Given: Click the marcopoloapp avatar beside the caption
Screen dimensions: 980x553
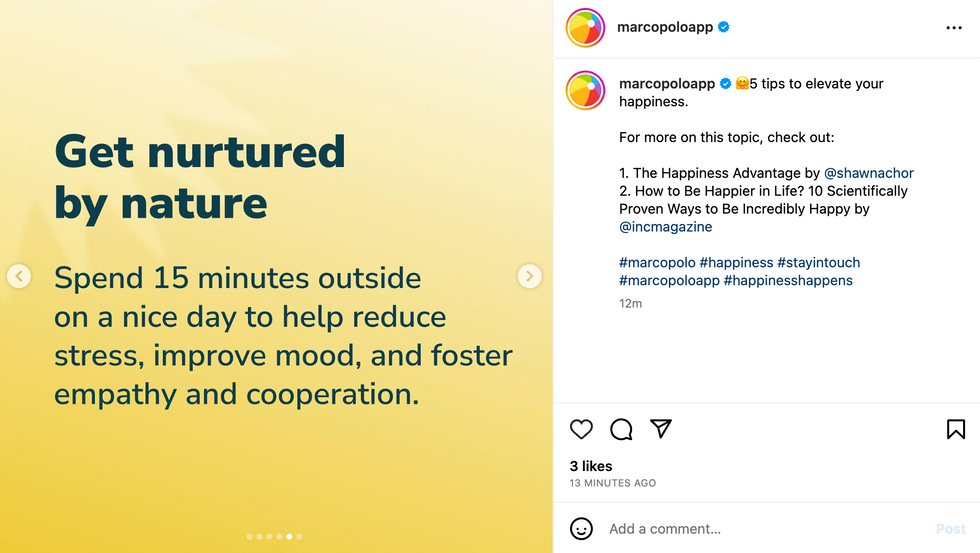Looking at the screenshot, I should point(586,90).
